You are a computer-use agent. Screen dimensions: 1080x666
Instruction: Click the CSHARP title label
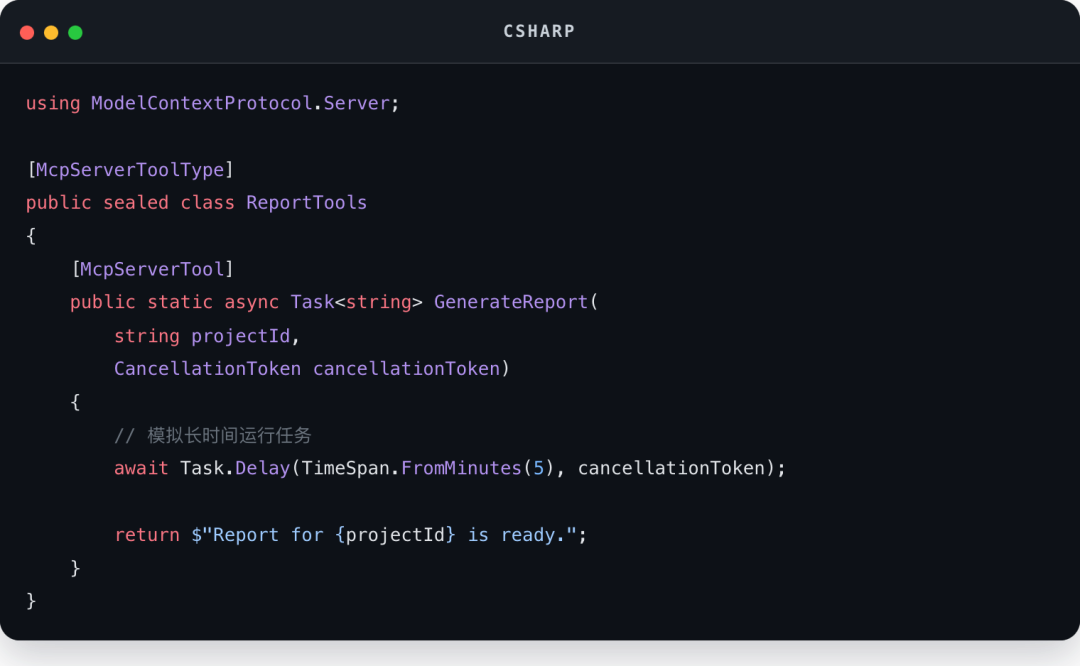(x=539, y=32)
